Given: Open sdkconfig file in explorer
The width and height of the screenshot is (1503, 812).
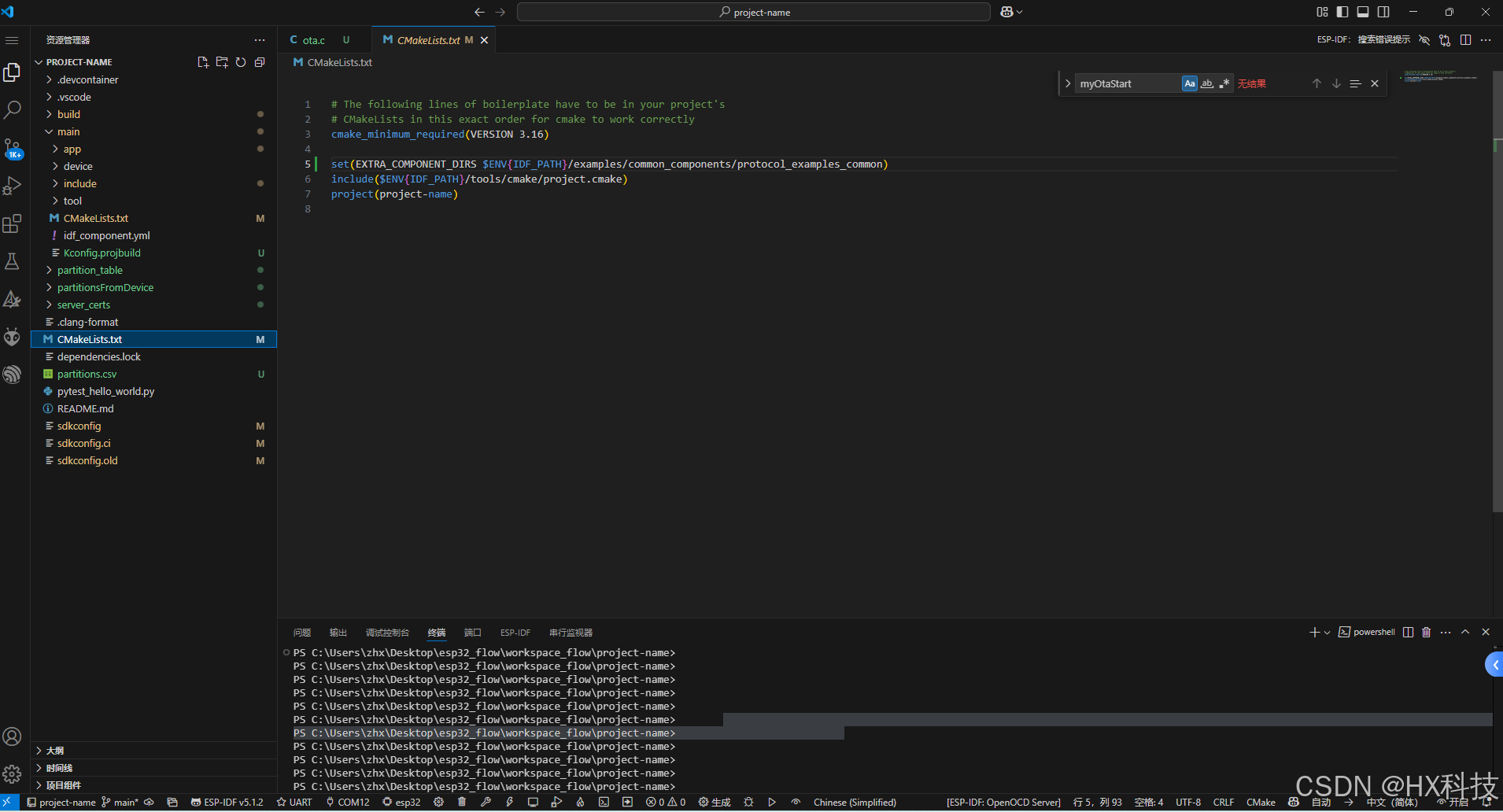Looking at the screenshot, I should 153,426.
